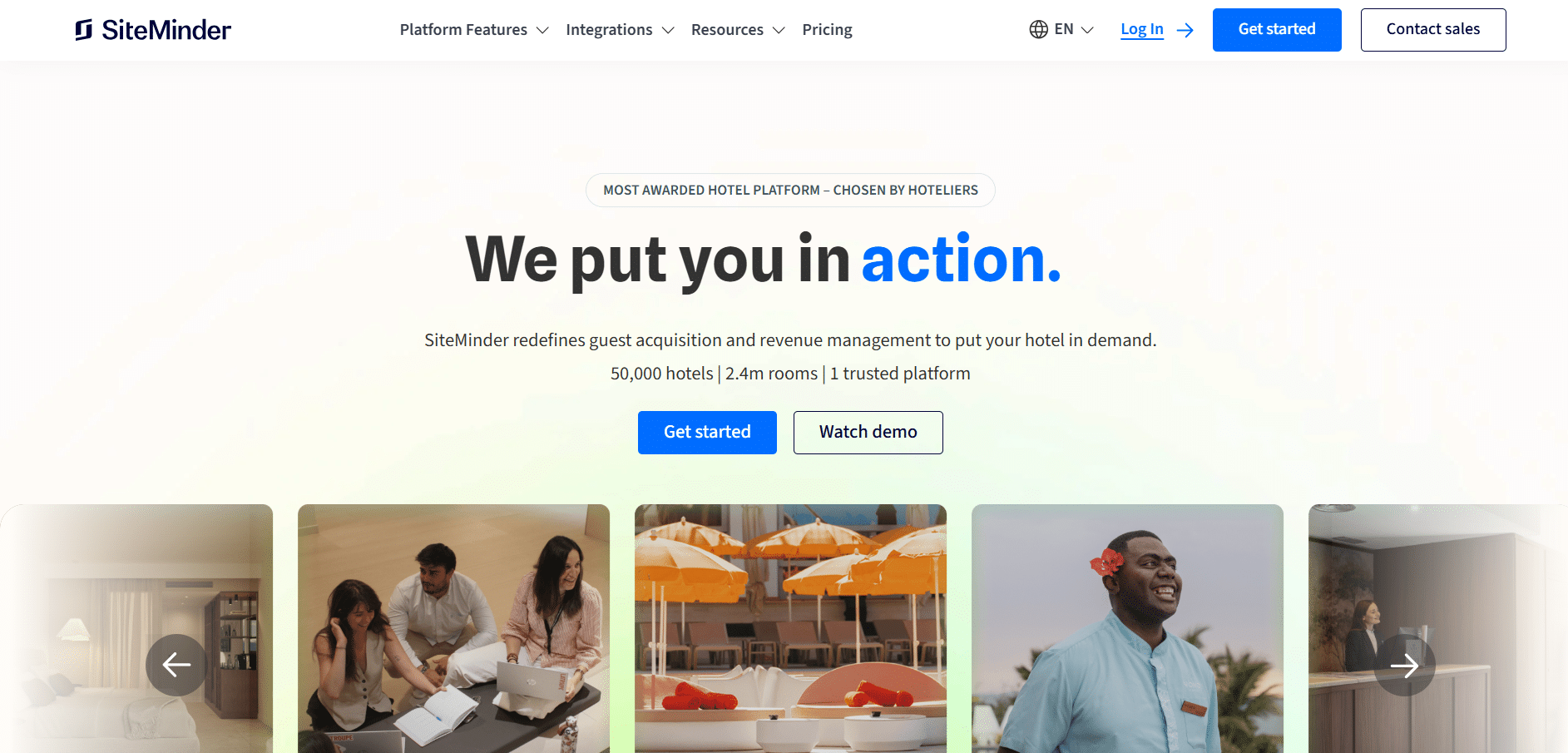Viewport: 1568px width, 753px height.
Task: Open the Watch demo button
Action: [x=868, y=433]
